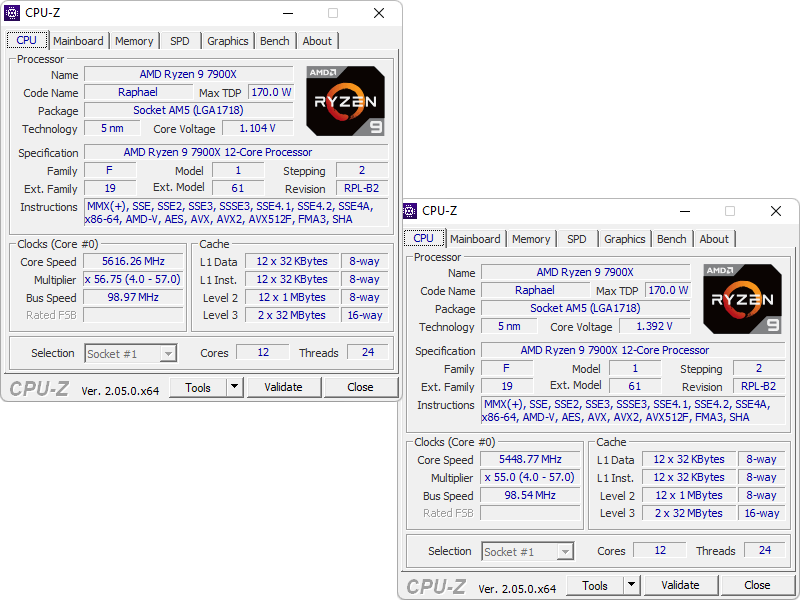Minimize the right CPU-Z window
Image resolution: width=800 pixels, height=600 pixels.
click(685, 211)
